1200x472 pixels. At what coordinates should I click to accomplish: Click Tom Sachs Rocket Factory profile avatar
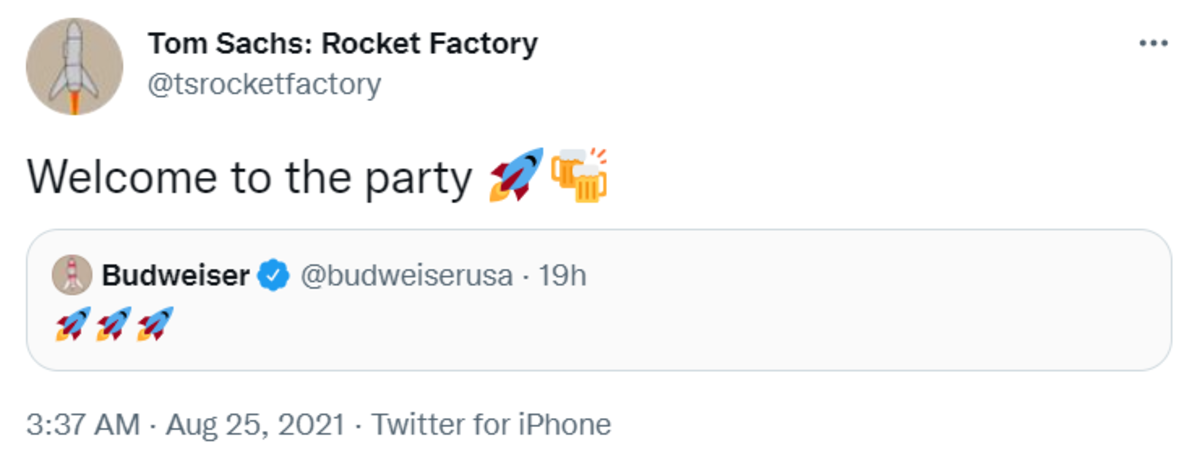click(x=74, y=66)
